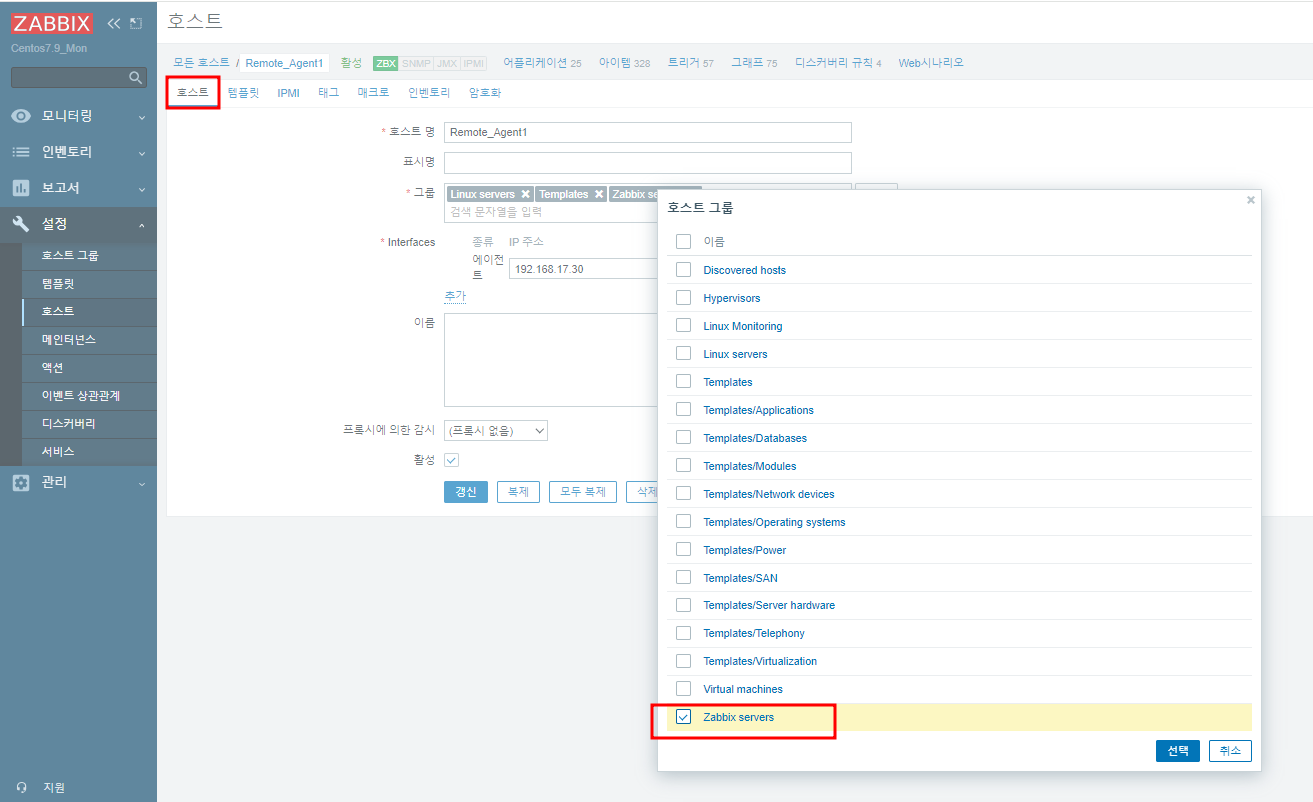Click the list icon for 인벤토리

point(21,152)
